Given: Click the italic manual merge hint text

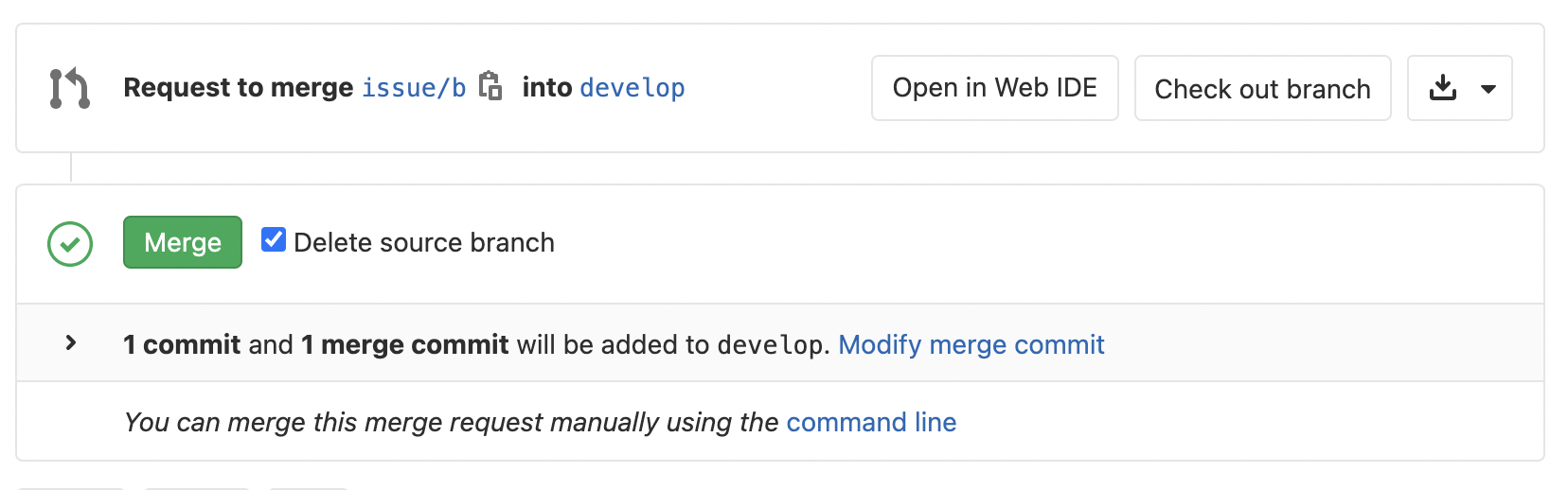Looking at the screenshot, I should pyautogui.click(x=451, y=422).
